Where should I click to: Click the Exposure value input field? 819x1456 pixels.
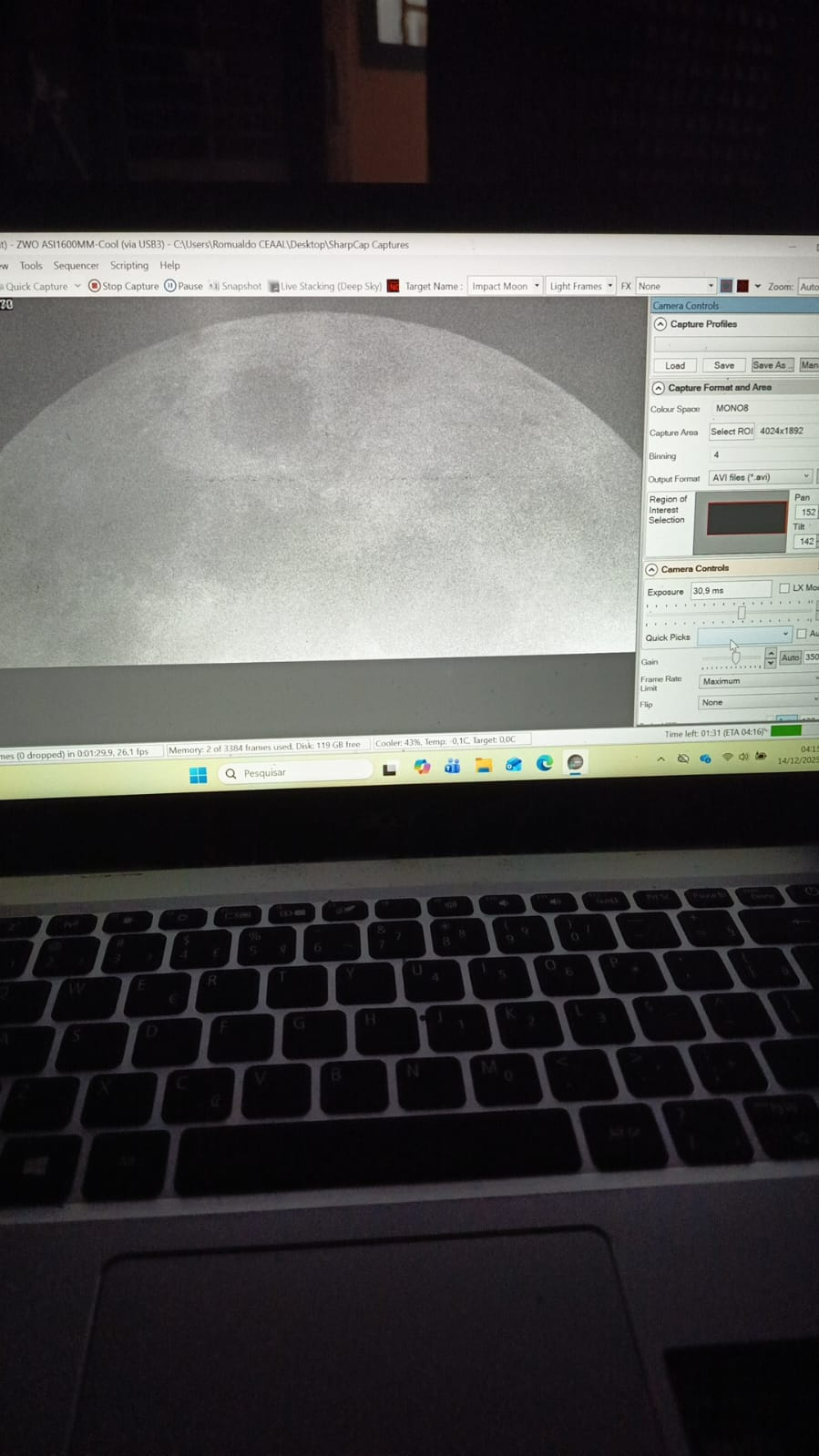click(x=730, y=591)
